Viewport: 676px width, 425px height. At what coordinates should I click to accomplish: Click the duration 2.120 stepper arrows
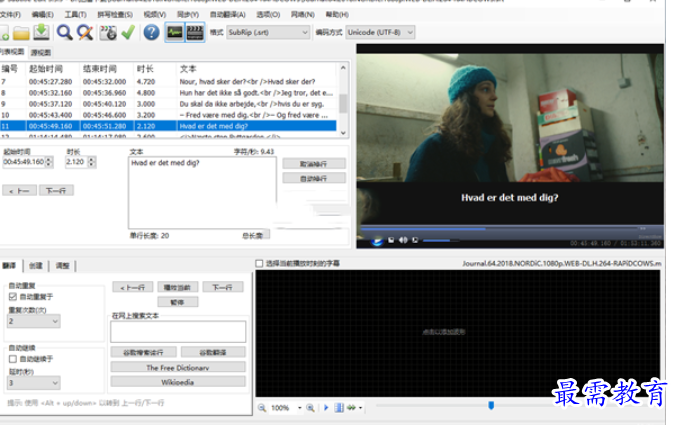click(x=91, y=162)
